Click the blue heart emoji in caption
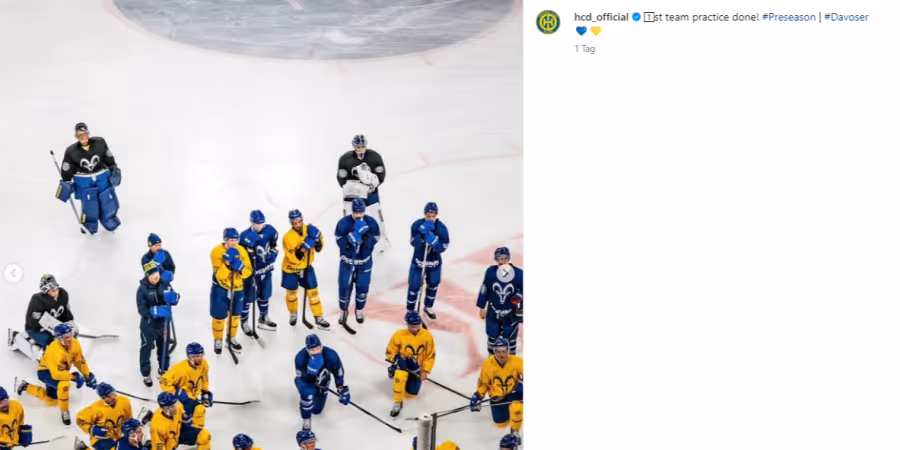The image size is (900, 450). point(581,31)
